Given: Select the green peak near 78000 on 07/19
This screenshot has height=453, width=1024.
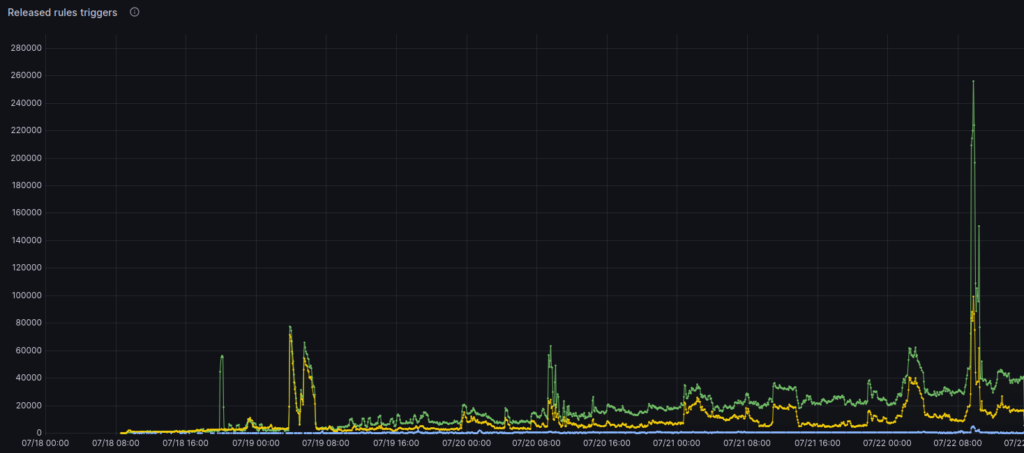Looking at the screenshot, I should [290, 327].
